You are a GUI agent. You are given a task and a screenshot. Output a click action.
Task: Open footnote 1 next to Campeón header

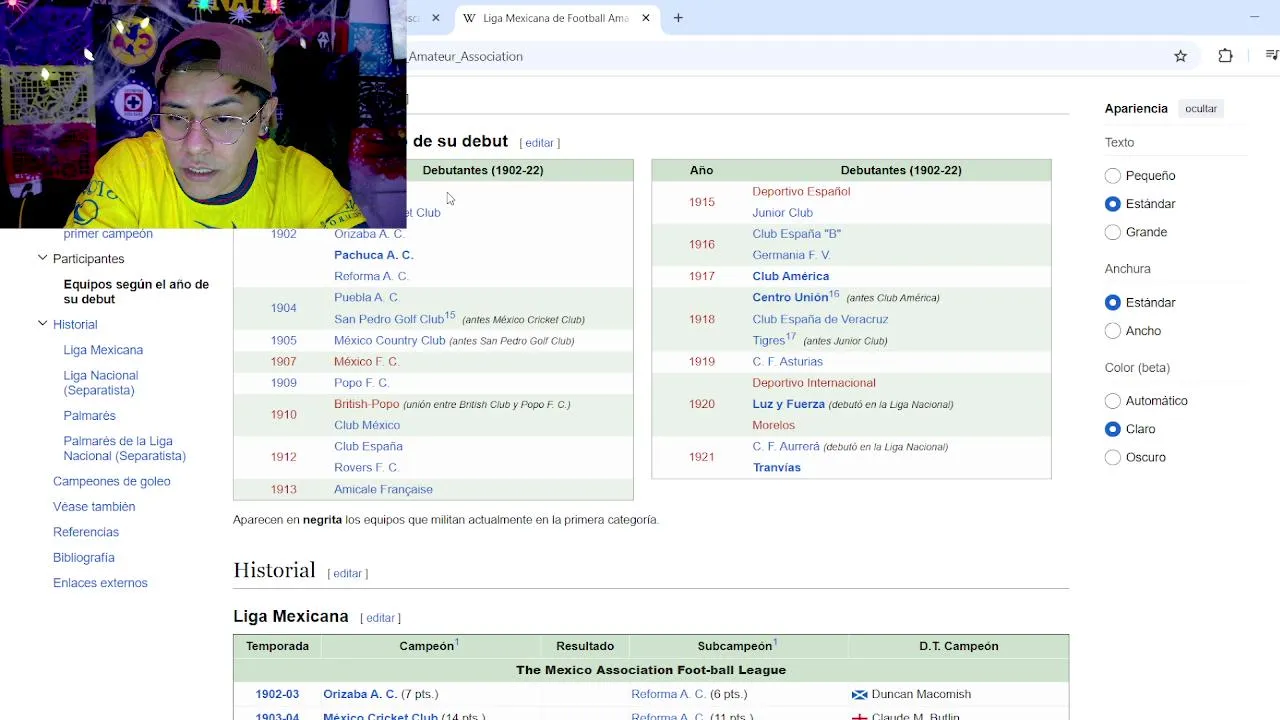(457, 642)
